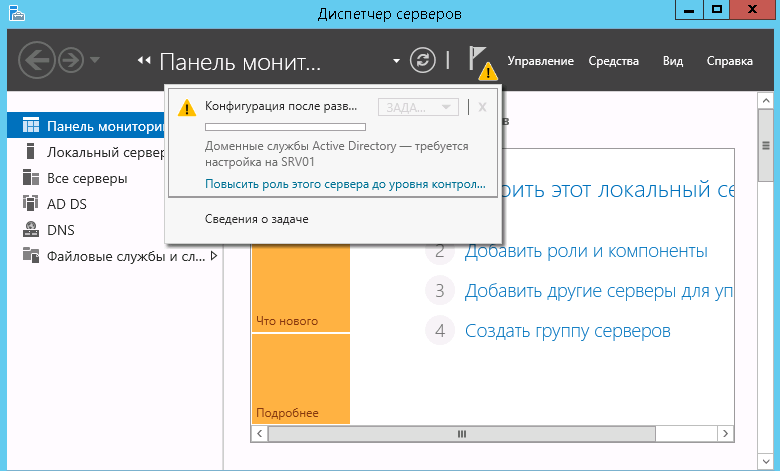The width and height of the screenshot is (780, 471).
Task: Open the breadcrumb dropdown next to title
Action: [396, 61]
